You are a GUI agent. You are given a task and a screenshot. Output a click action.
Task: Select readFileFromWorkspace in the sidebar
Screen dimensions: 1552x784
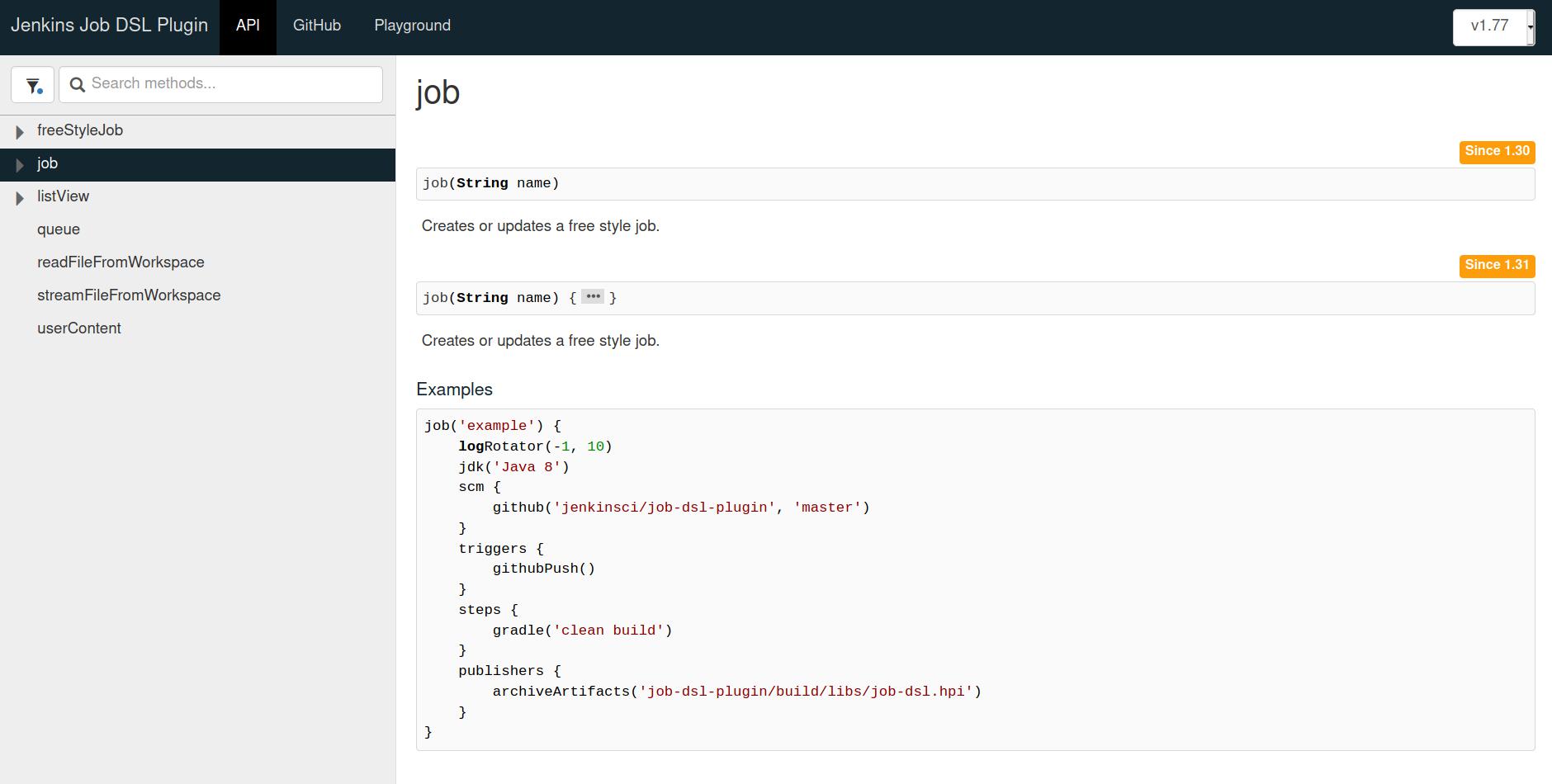click(121, 262)
